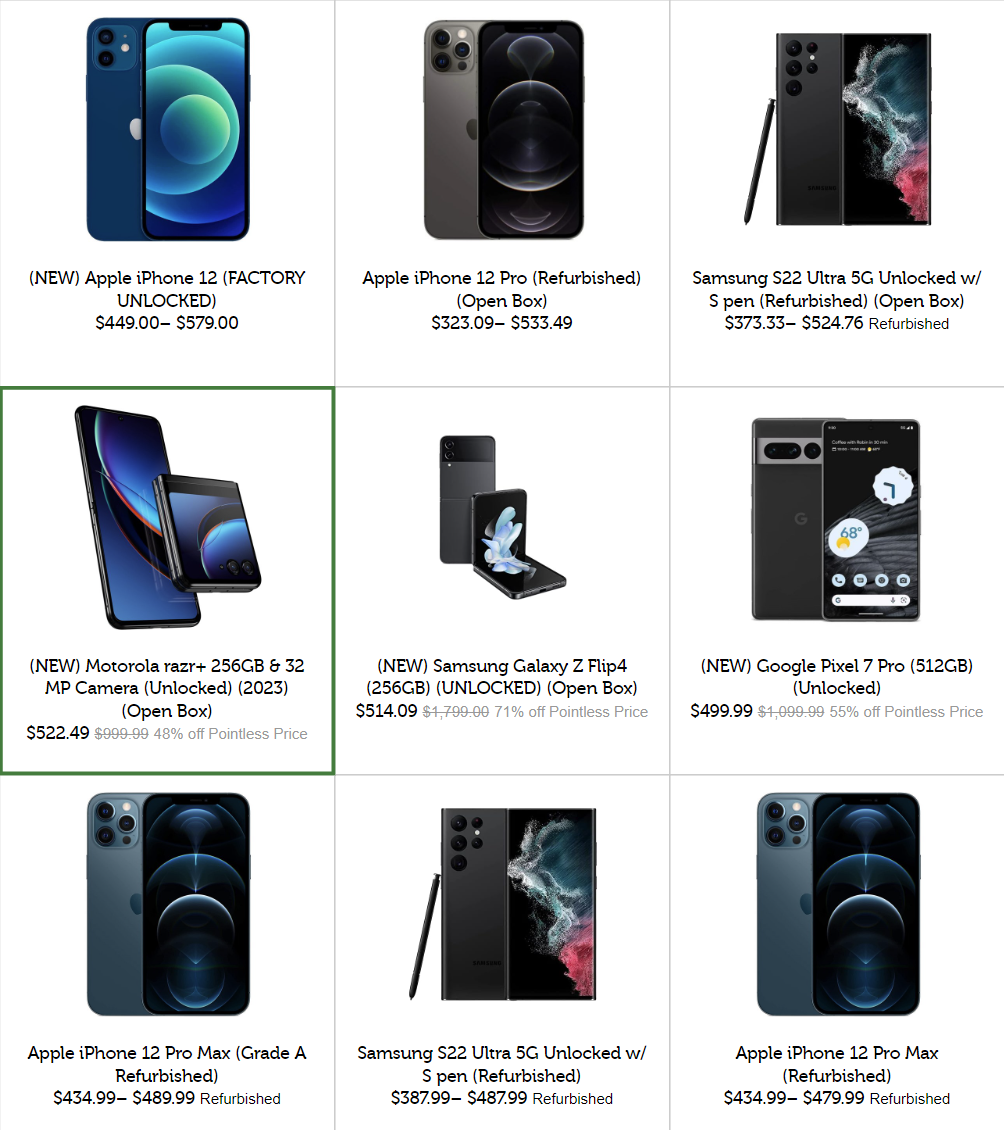The width and height of the screenshot is (1004, 1130).
Task: Follow the "Apple iPhone 12 Pro (Refurbished) (Open Box)" link
Action: click(x=502, y=289)
